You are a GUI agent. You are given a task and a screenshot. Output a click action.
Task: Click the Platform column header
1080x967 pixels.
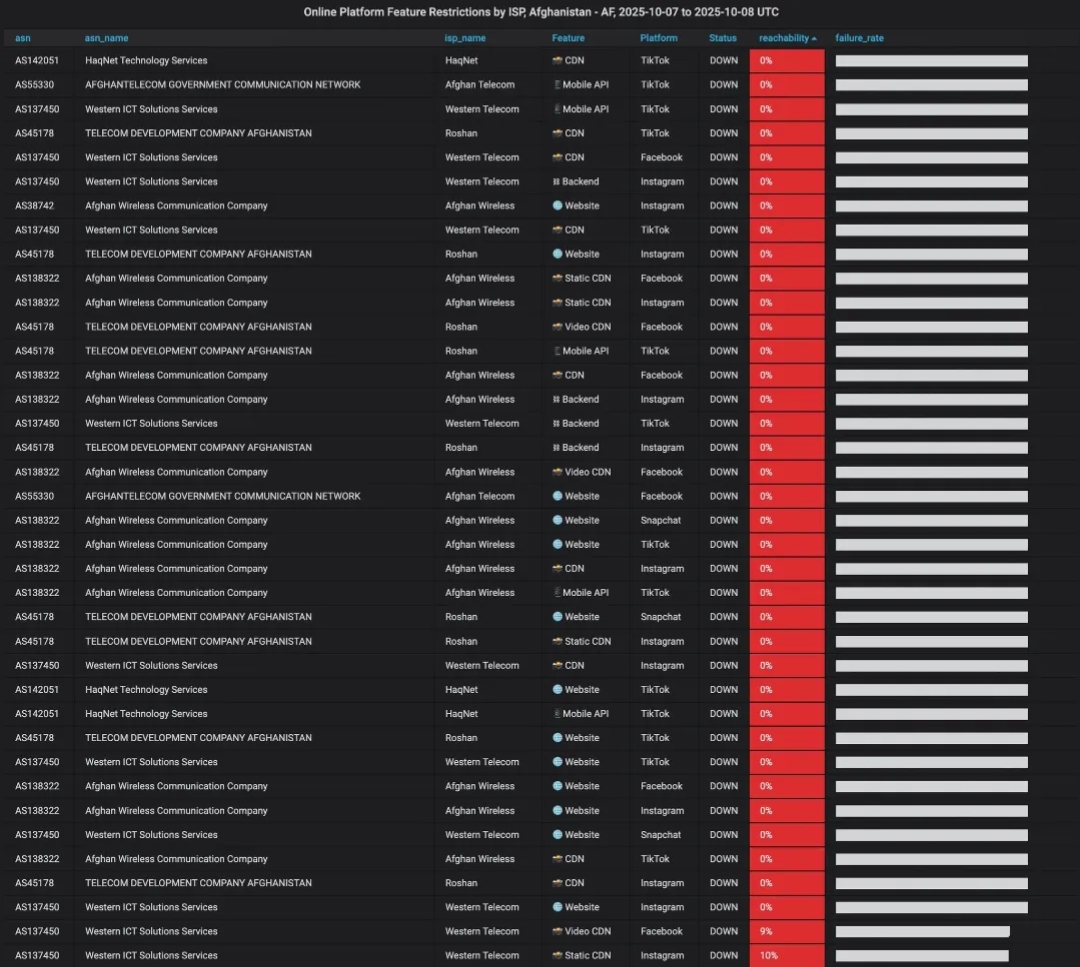(659, 38)
